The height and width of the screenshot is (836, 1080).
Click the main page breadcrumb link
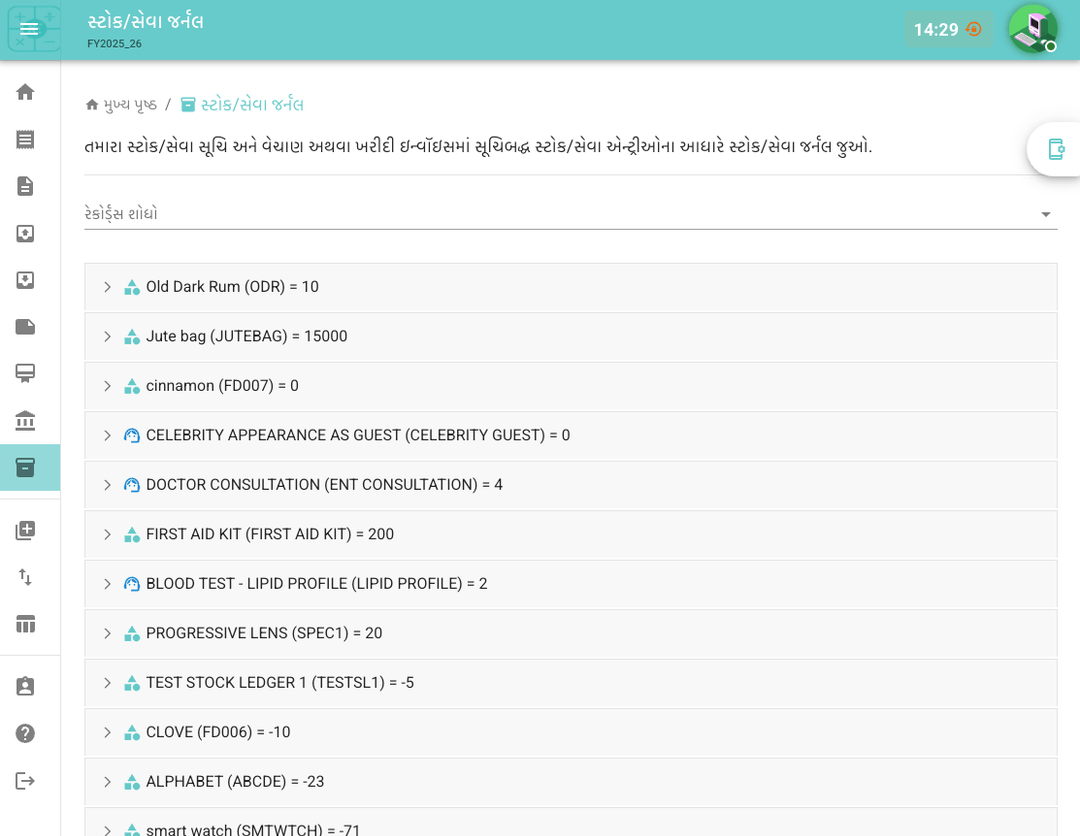pyautogui.click(x=121, y=105)
